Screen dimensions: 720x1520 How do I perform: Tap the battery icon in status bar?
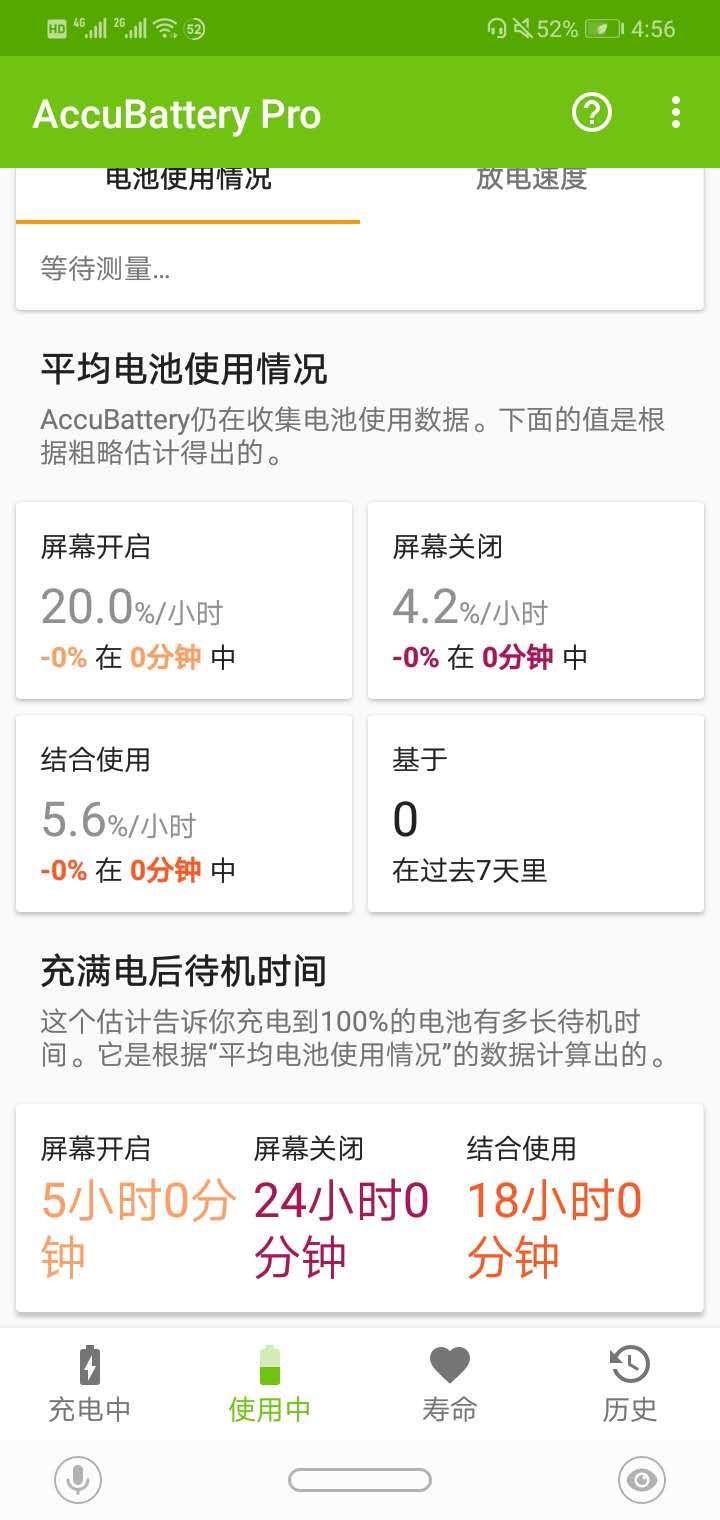click(x=604, y=29)
